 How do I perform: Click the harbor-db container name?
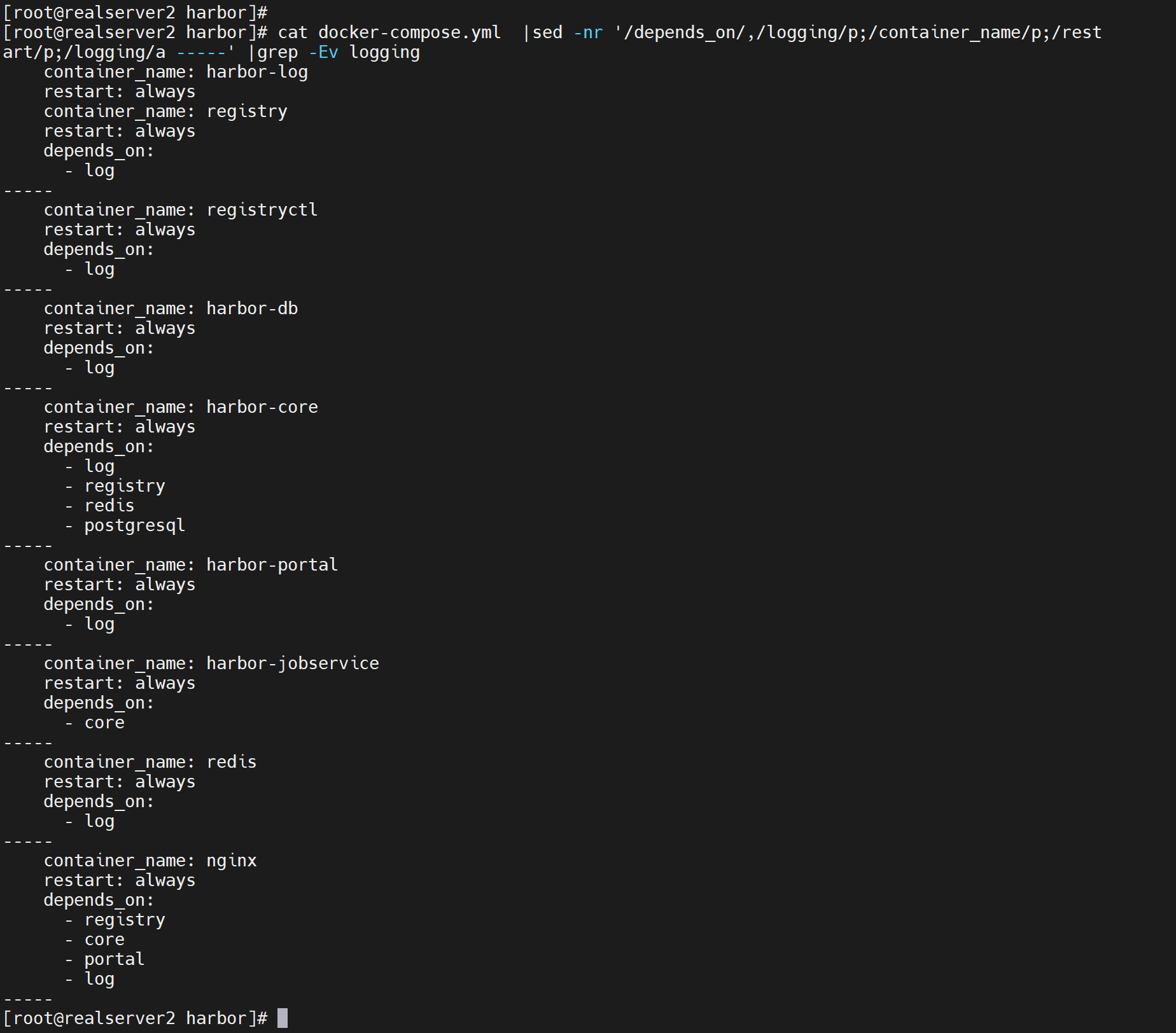(x=252, y=309)
